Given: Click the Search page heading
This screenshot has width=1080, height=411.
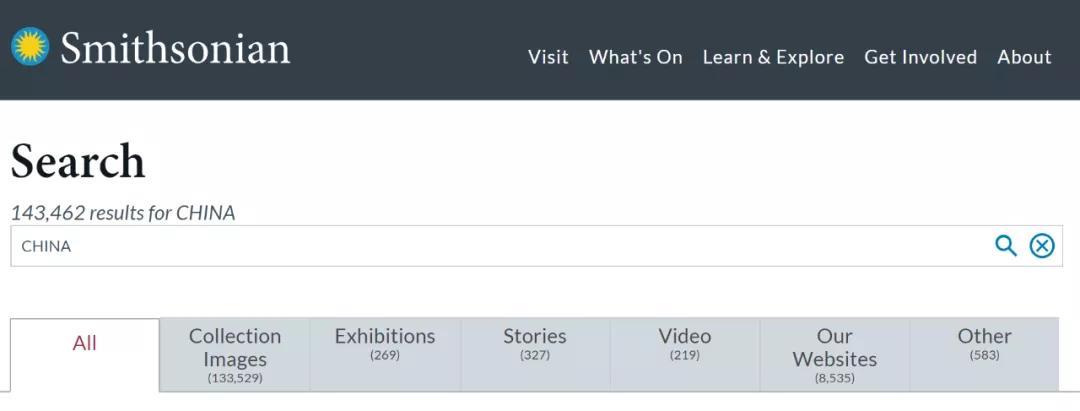Looking at the screenshot, I should click(78, 162).
